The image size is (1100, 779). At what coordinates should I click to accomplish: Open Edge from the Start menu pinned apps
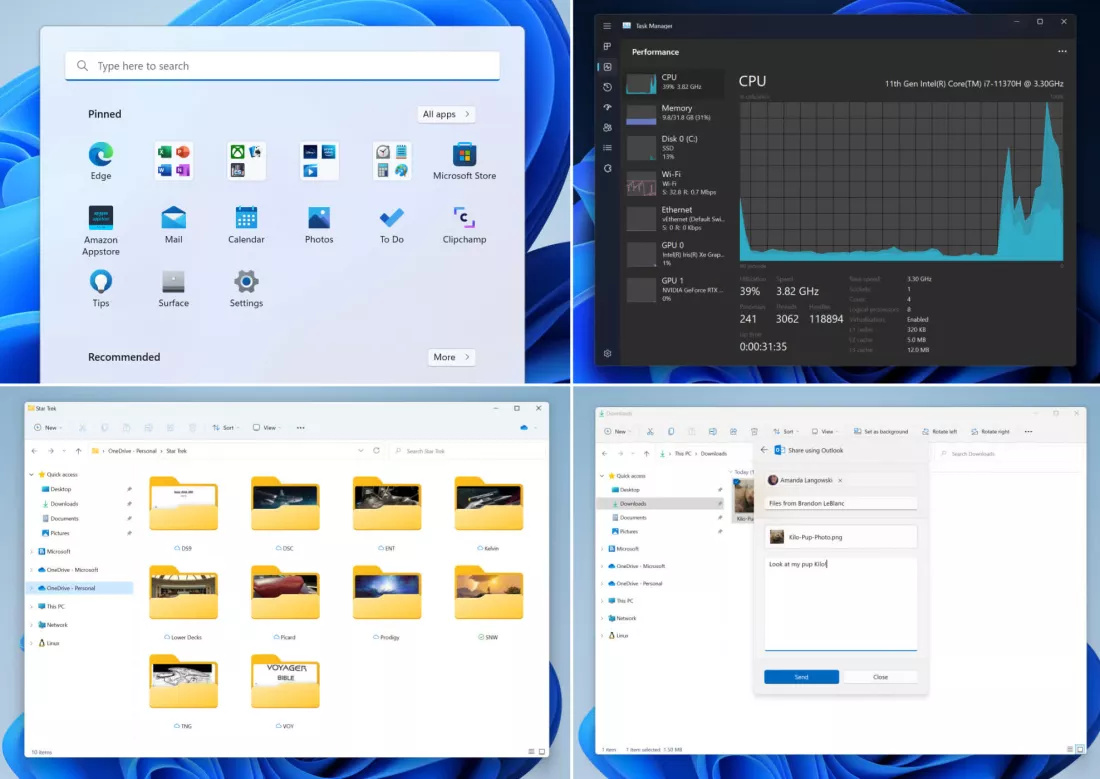[100, 161]
